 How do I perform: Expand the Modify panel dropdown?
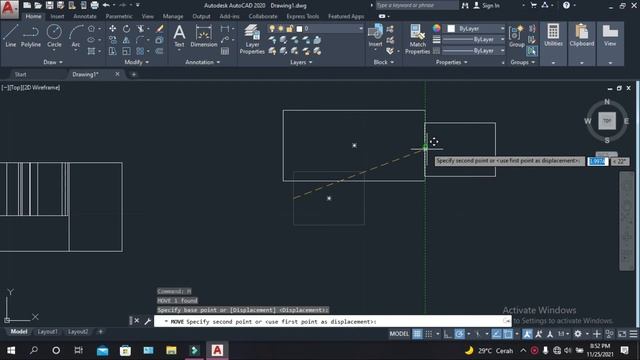[x=137, y=62]
